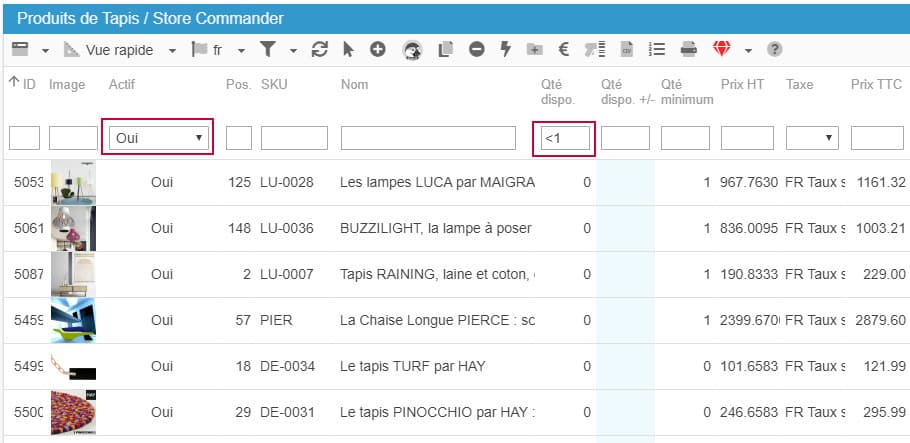
Task: Open the Actif filter dropdown set to Oui
Action: coord(158,138)
